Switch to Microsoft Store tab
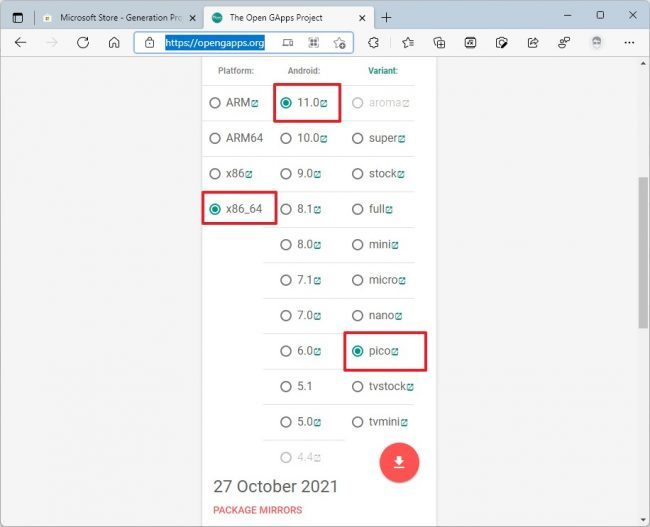 coord(119,18)
